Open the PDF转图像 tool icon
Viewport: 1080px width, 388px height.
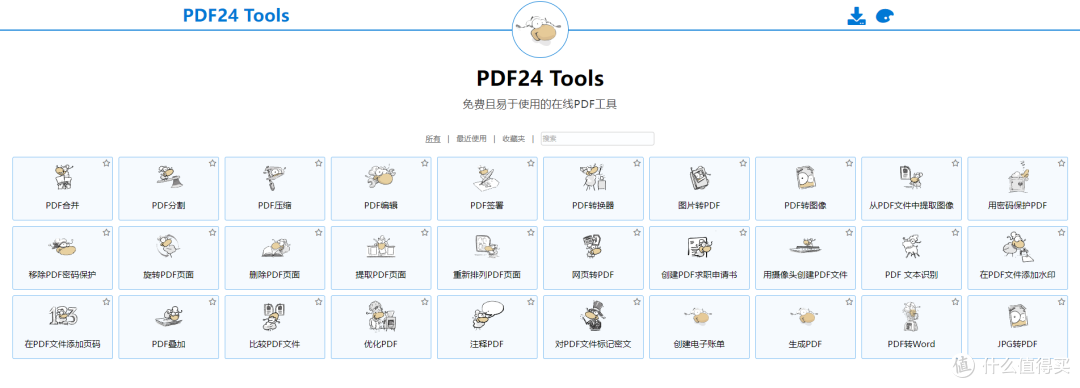805,178
